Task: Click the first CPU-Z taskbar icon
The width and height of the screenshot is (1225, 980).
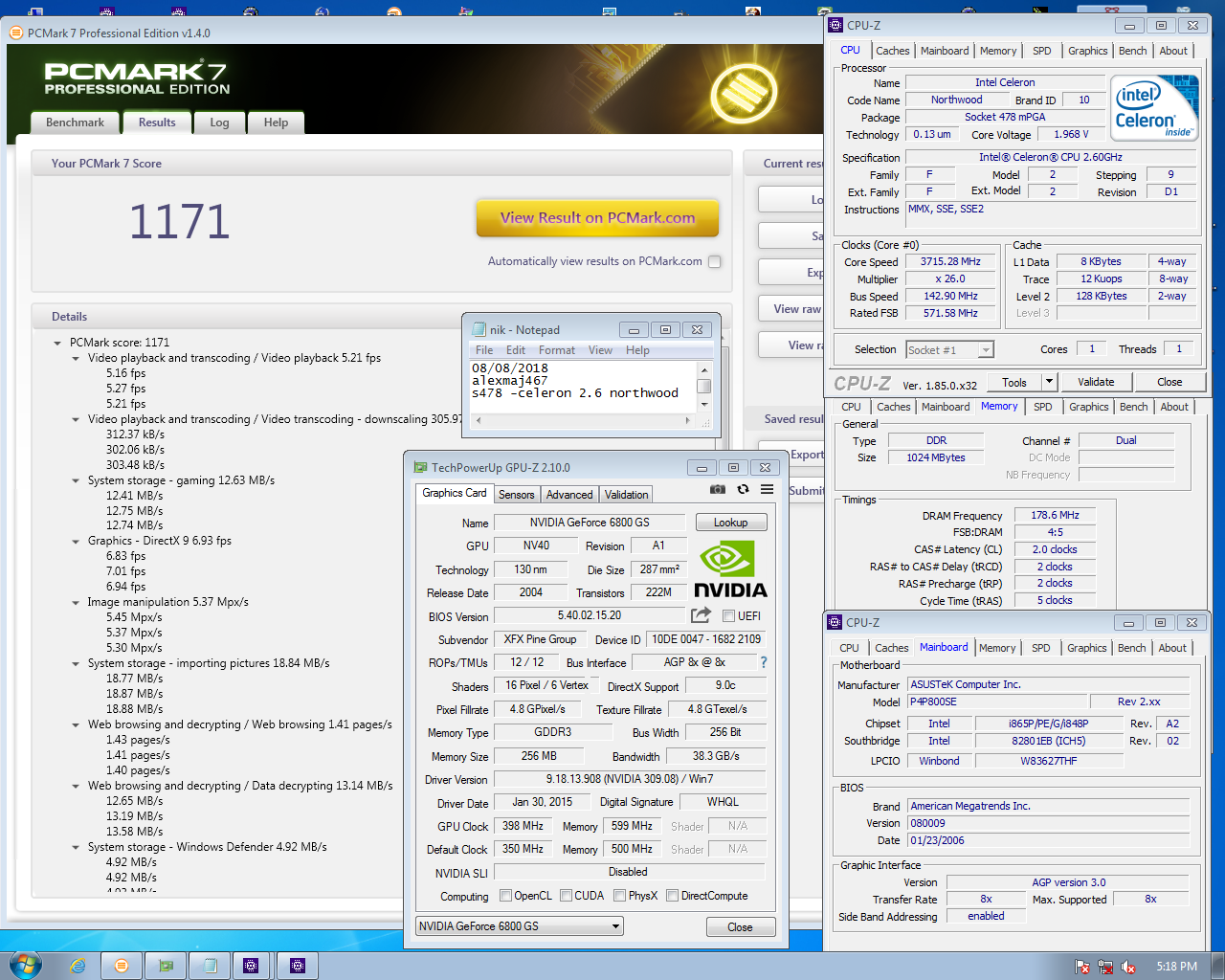Action: pos(251,966)
